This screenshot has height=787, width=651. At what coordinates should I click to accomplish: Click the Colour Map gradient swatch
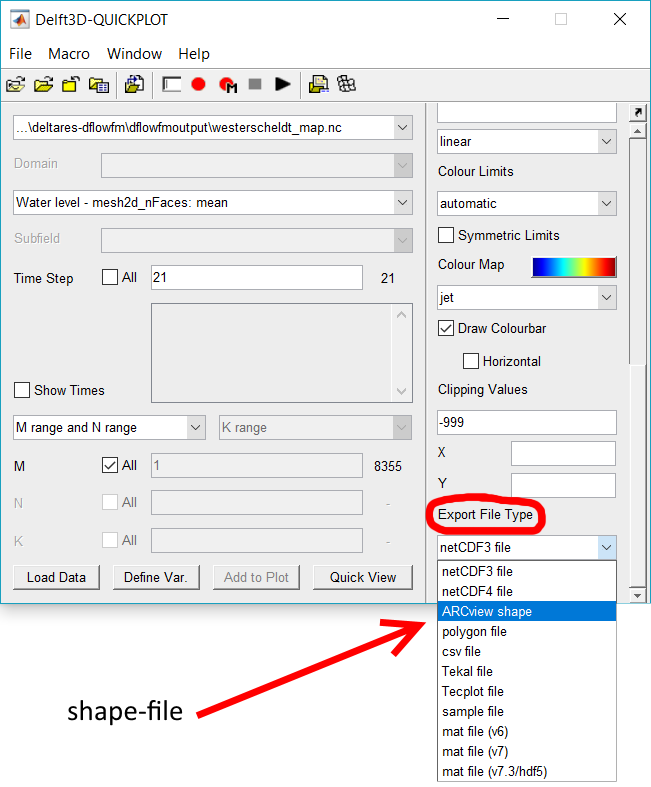point(573,266)
